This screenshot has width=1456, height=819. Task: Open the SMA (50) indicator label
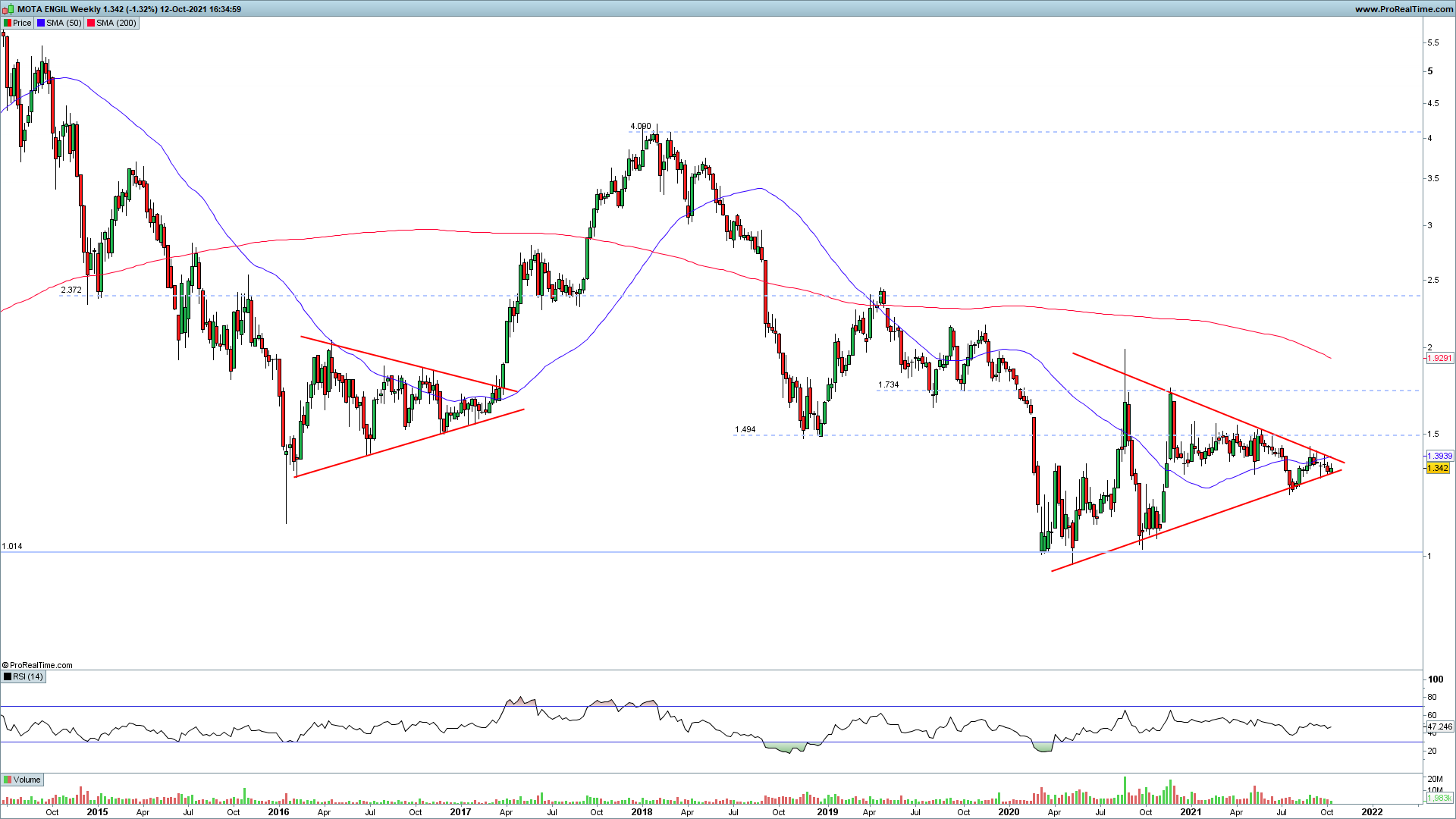point(64,23)
